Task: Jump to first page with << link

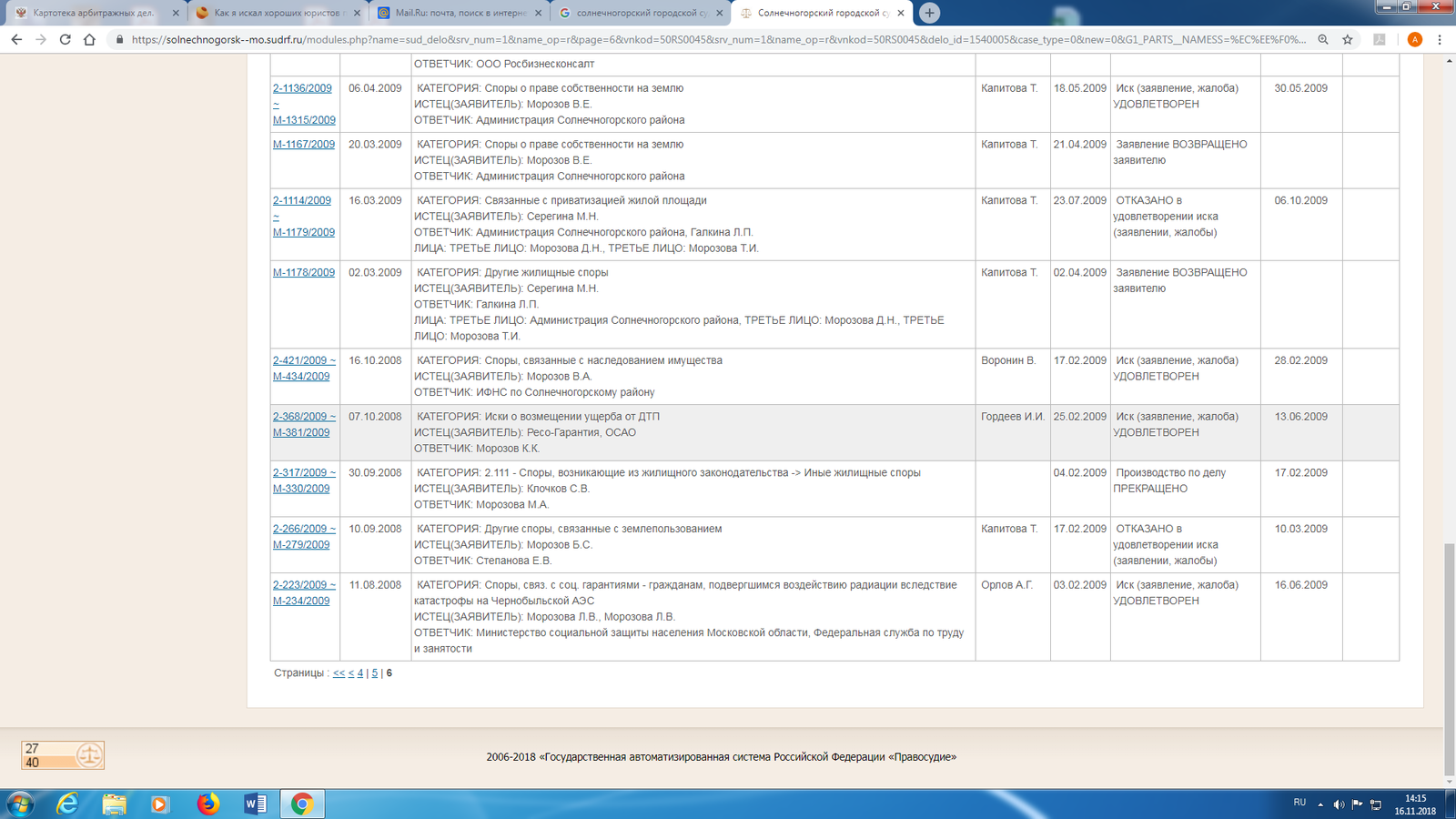Action: tap(339, 673)
